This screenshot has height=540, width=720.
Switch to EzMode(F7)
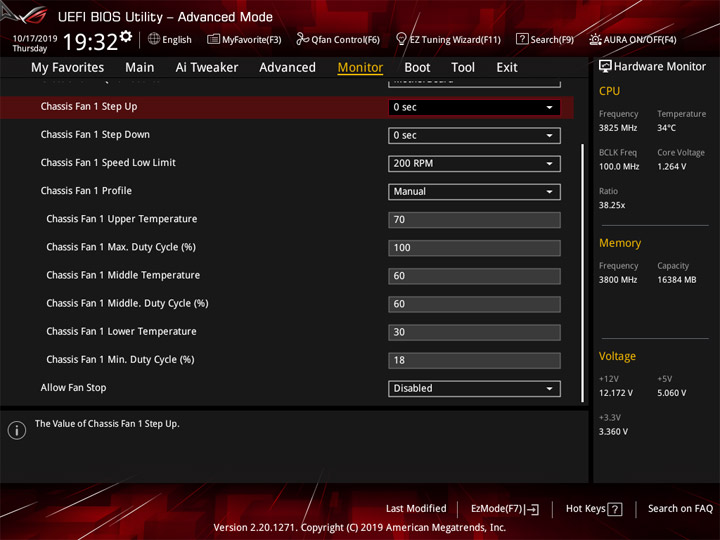(x=505, y=509)
